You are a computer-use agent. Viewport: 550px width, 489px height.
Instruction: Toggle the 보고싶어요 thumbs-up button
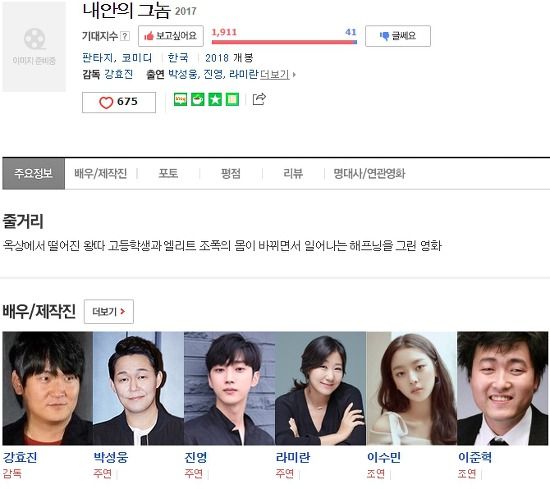(x=171, y=36)
